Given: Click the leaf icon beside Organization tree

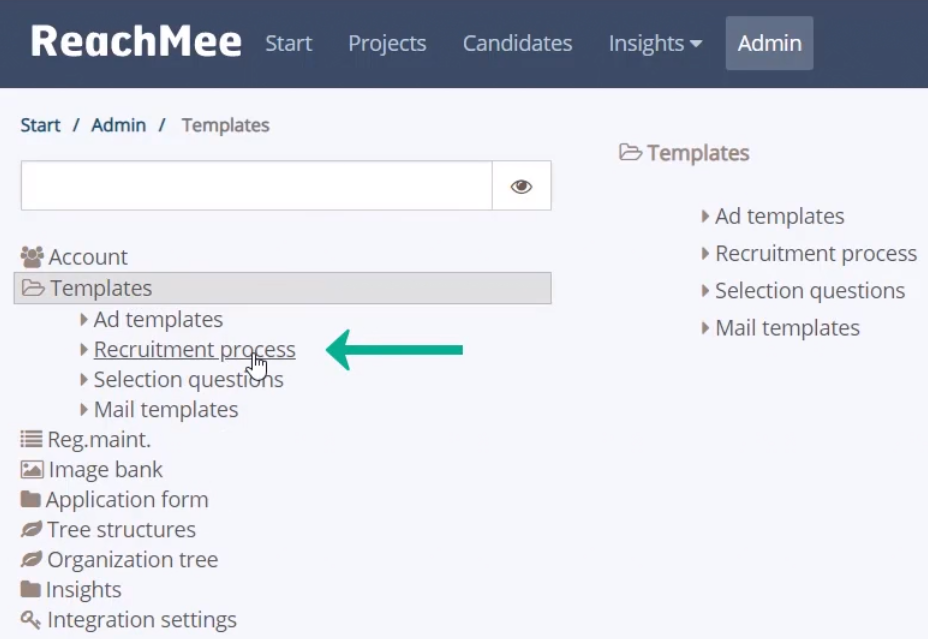Looking at the screenshot, I should point(31,559).
